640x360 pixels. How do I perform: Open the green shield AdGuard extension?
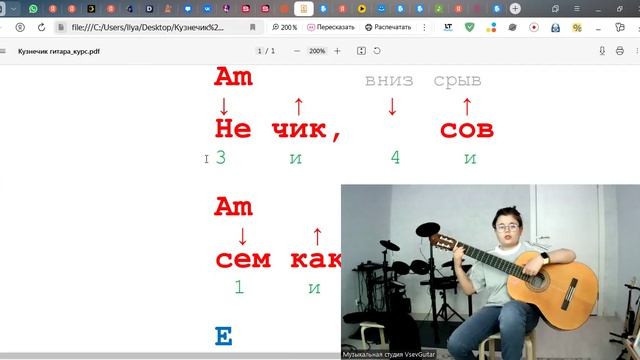(x=470, y=27)
